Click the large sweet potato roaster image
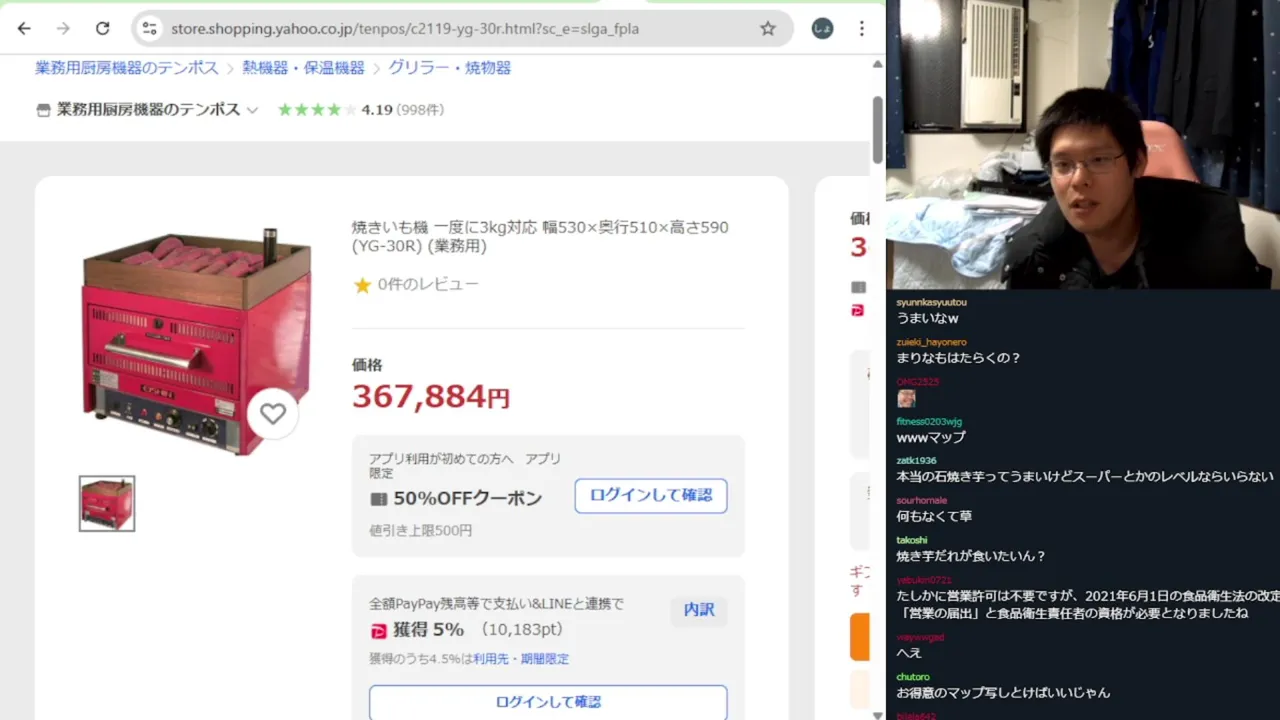1280x720 pixels. point(196,342)
